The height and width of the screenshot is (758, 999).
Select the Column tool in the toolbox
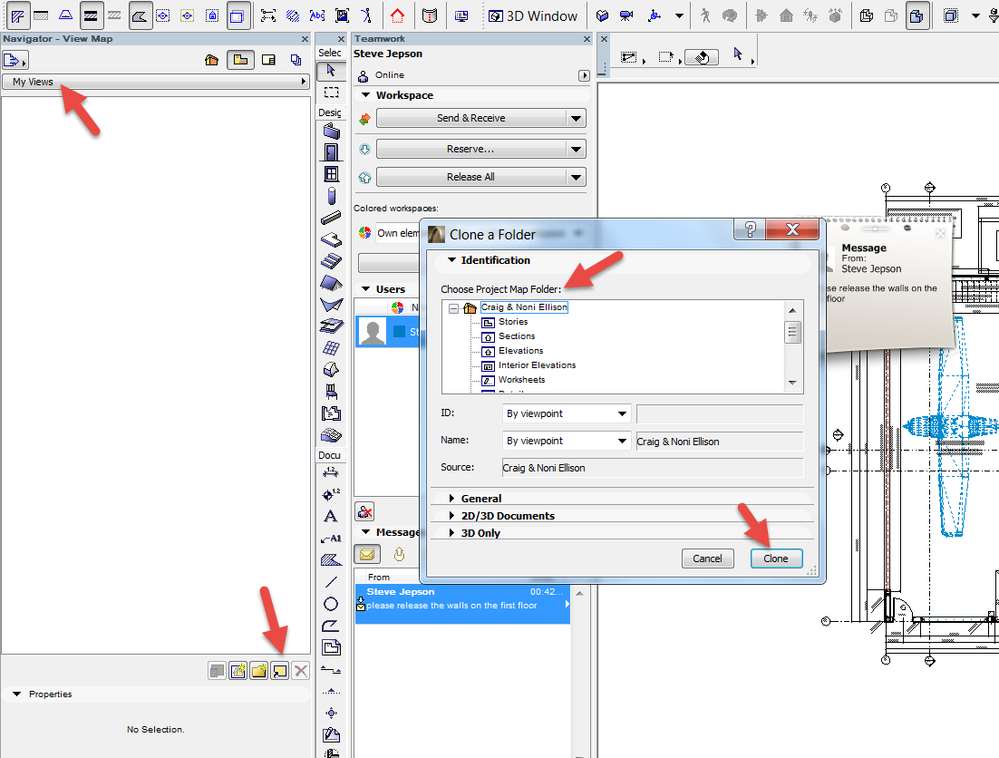[331, 196]
